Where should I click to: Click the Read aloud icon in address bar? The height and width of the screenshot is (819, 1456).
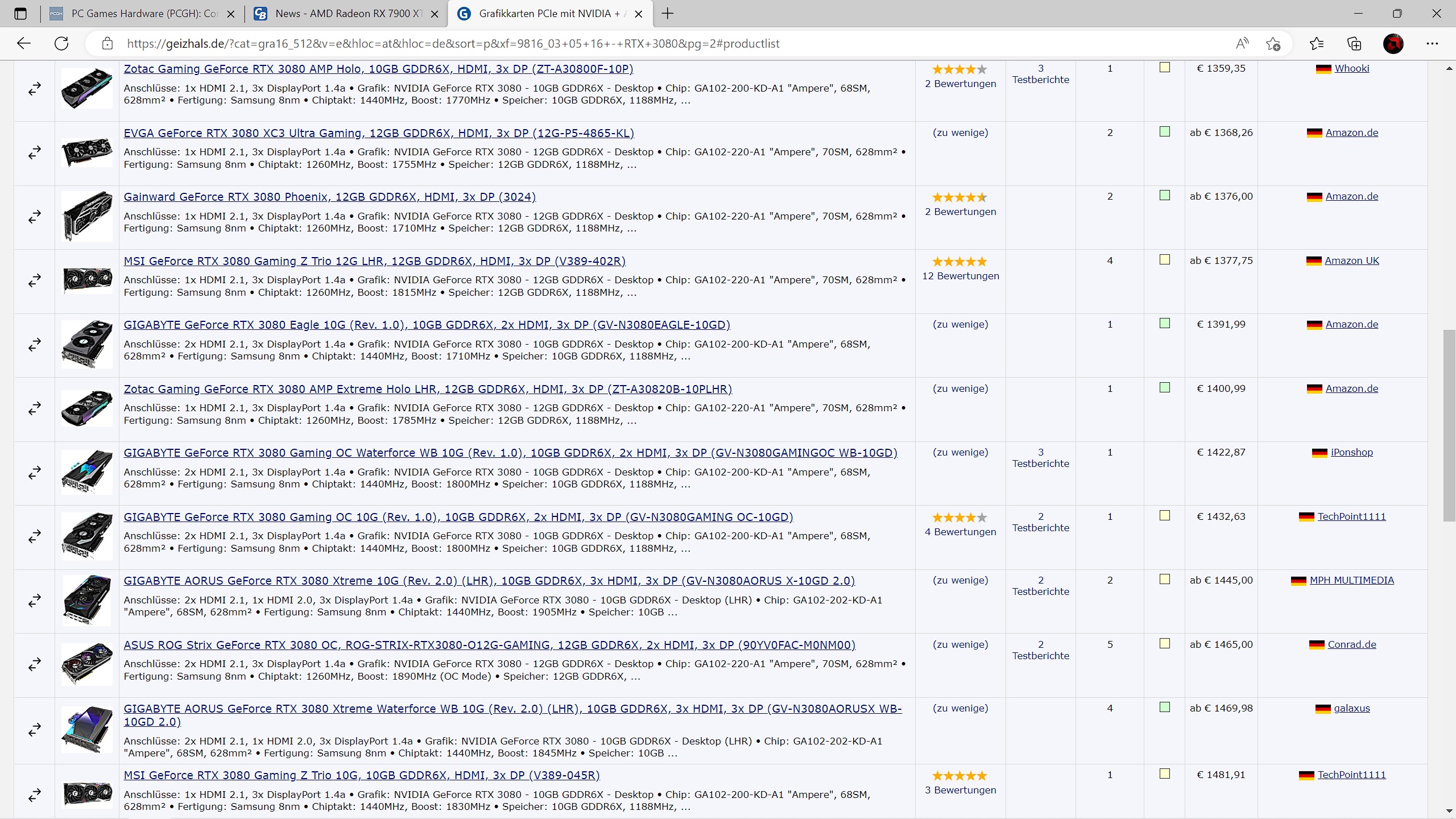[1242, 44]
